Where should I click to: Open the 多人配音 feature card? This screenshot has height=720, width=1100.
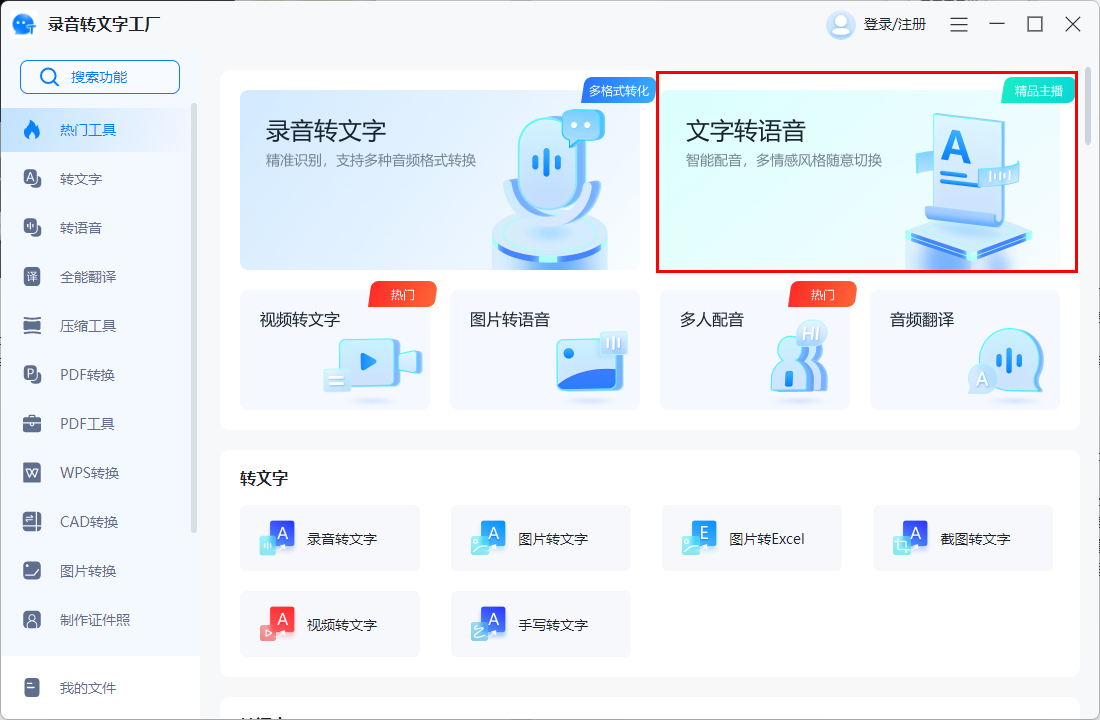754,350
